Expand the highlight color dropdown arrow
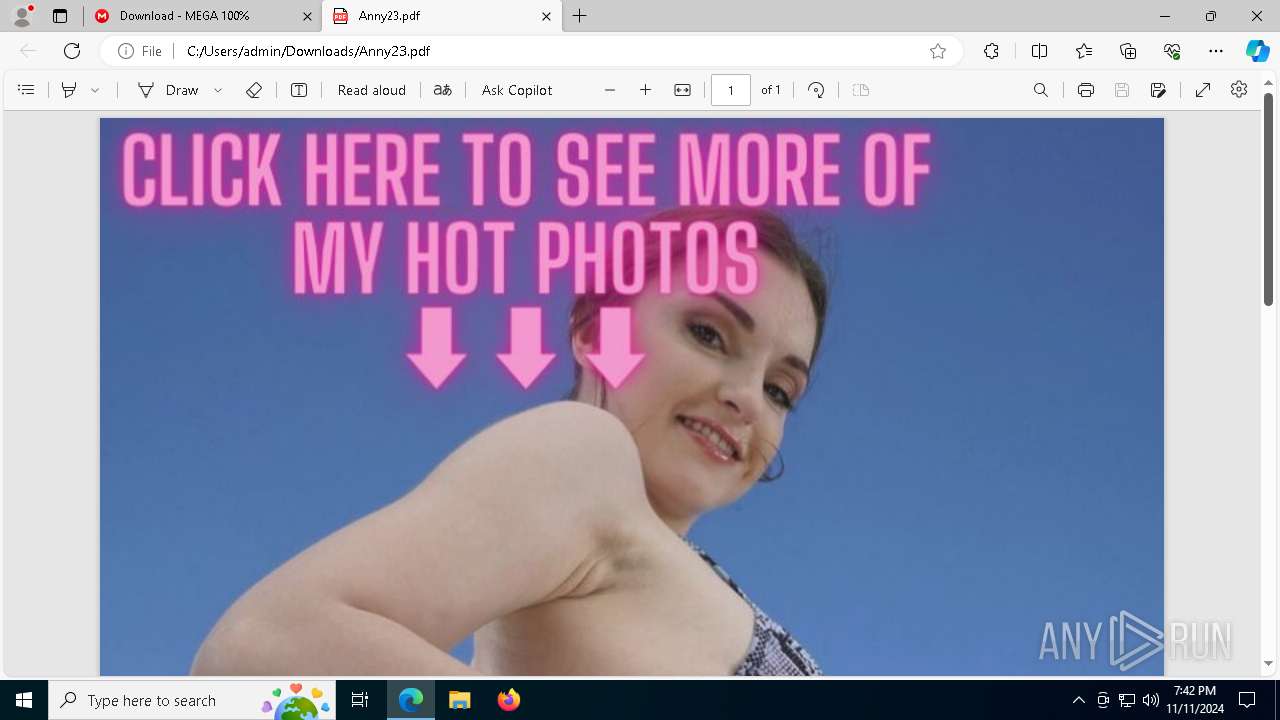 click(x=95, y=90)
